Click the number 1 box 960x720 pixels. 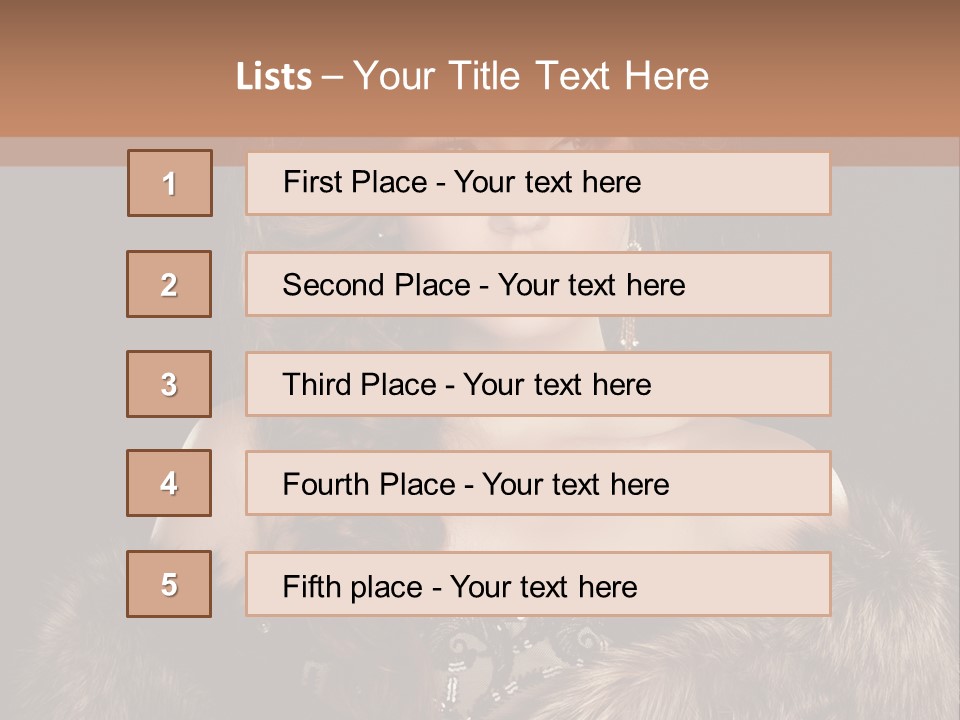coord(170,183)
